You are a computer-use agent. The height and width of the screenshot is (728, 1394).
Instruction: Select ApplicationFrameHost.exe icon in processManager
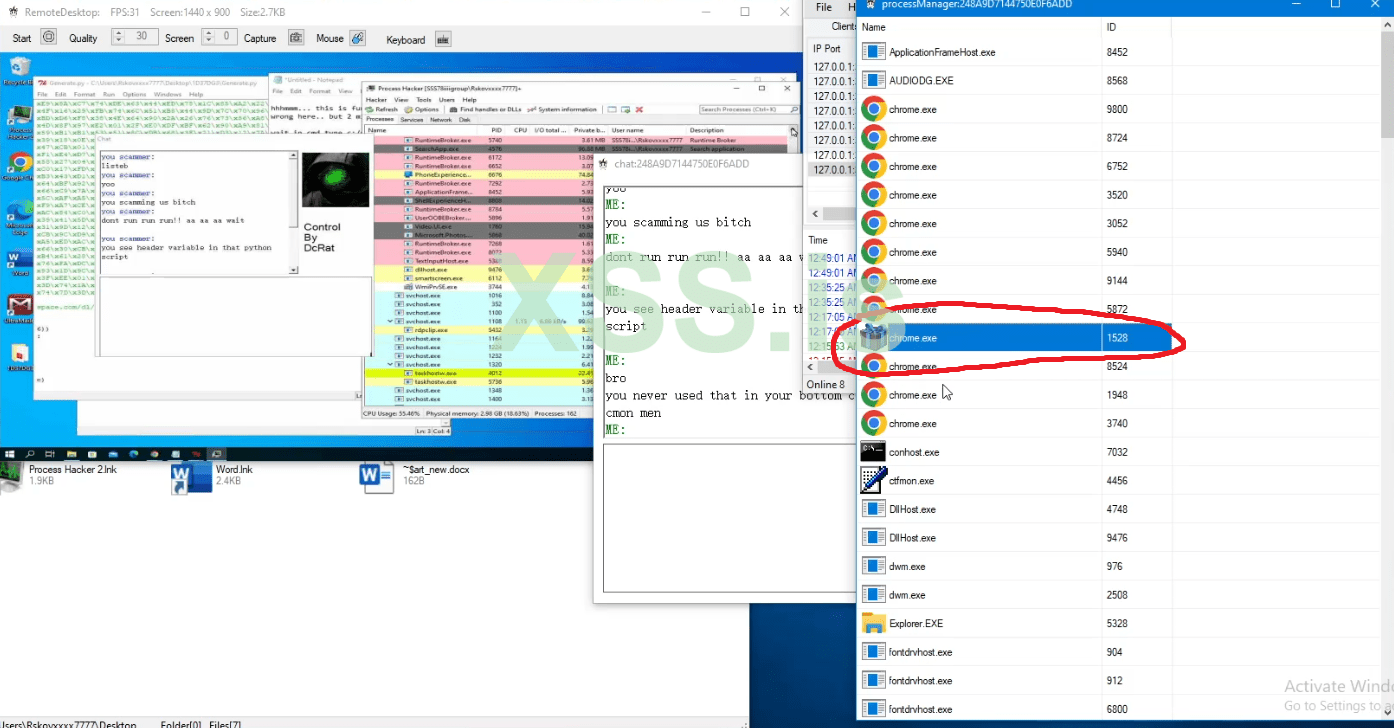click(x=874, y=52)
